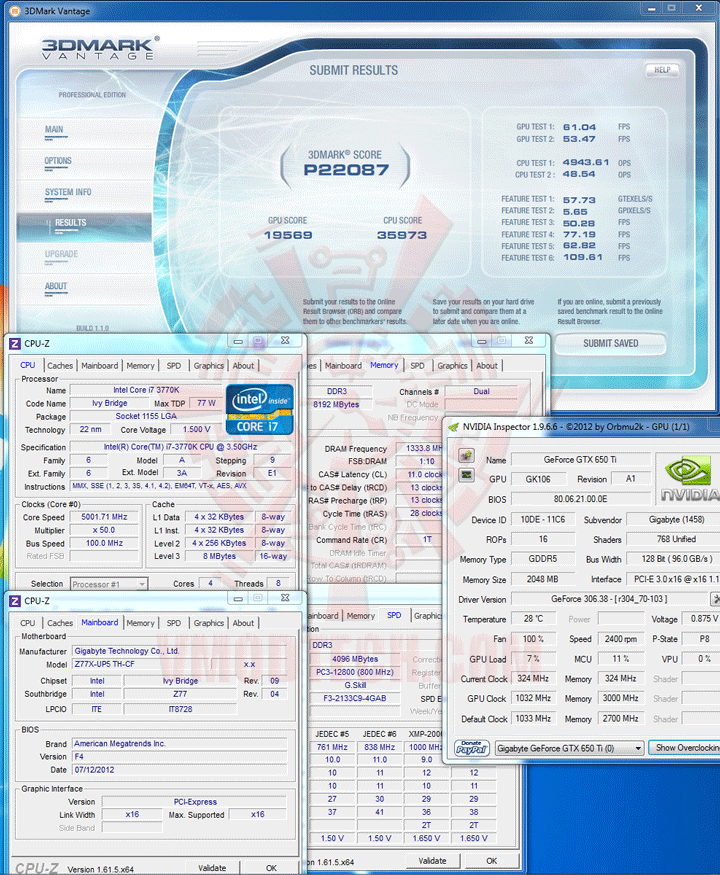Click the Show Overclocking button
The width and height of the screenshot is (720, 875).
[685, 748]
